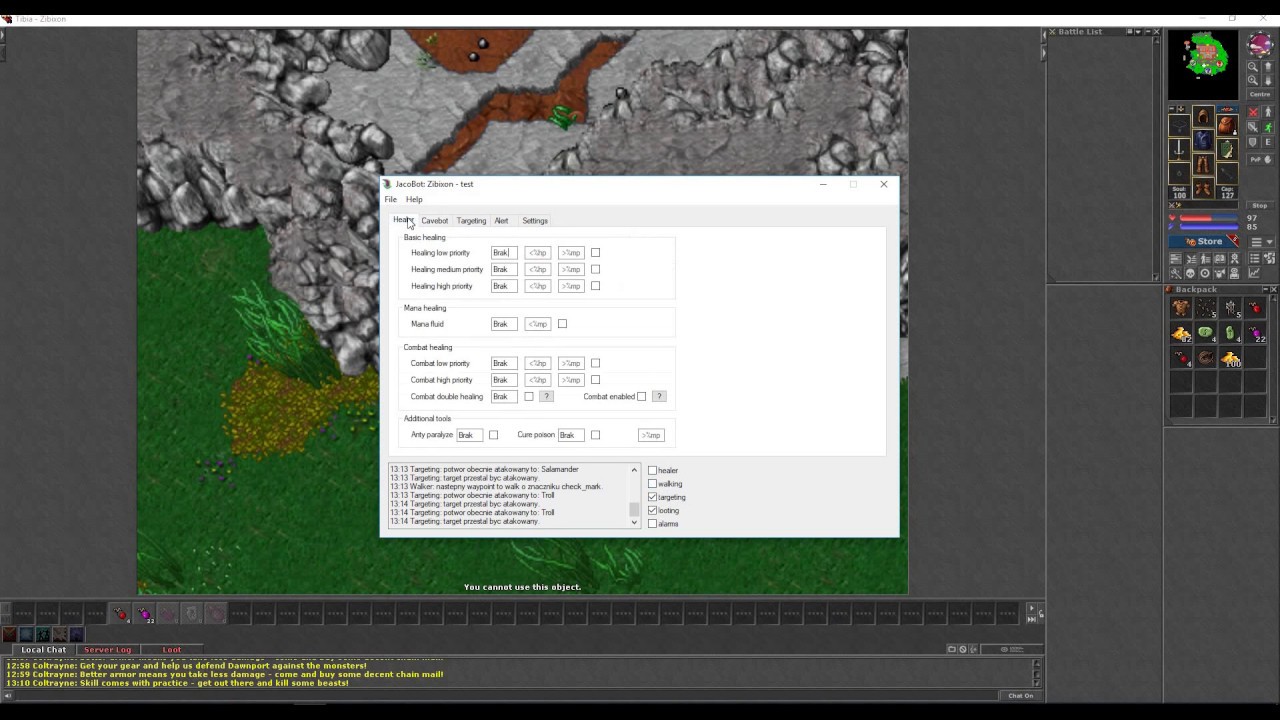
Task: Toggle the Chat On button
Action: [x=1020, y=696]
